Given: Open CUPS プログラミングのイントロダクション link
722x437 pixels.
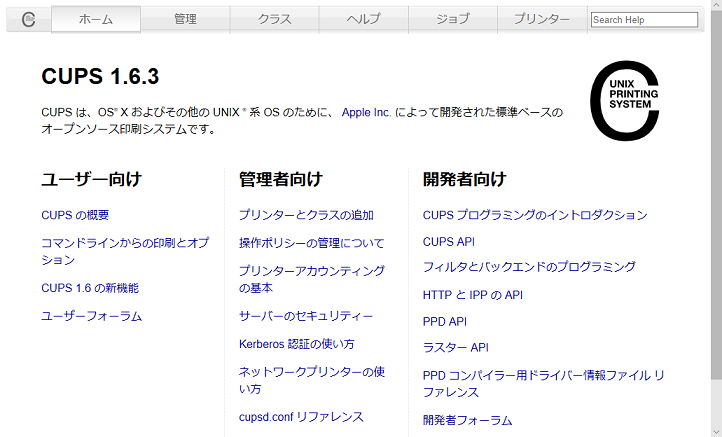Looking at the screenshot, I should [535, 215].
